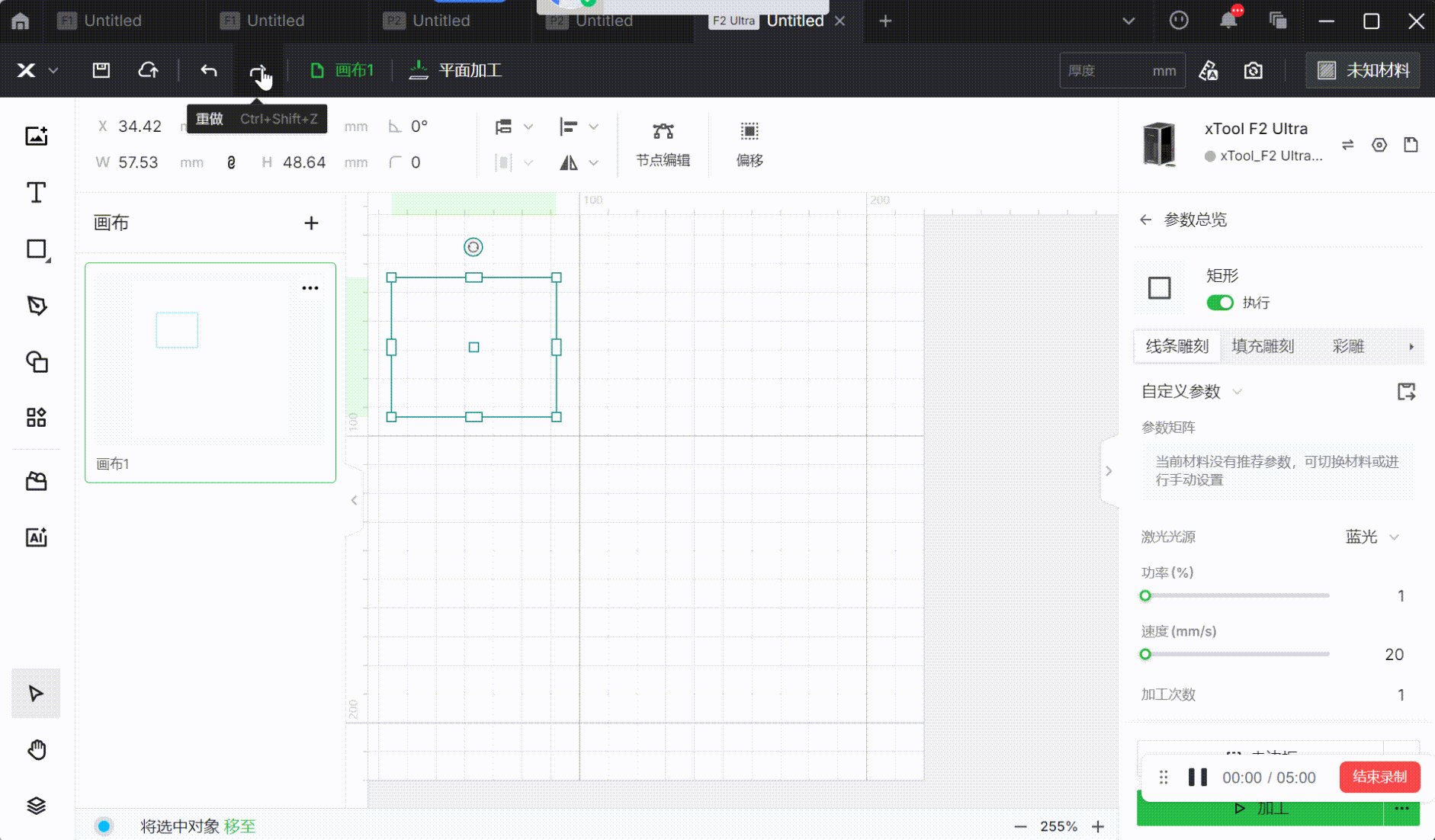
Task: Toggle the 执行 switch for rectangle
Action: 1219,303
